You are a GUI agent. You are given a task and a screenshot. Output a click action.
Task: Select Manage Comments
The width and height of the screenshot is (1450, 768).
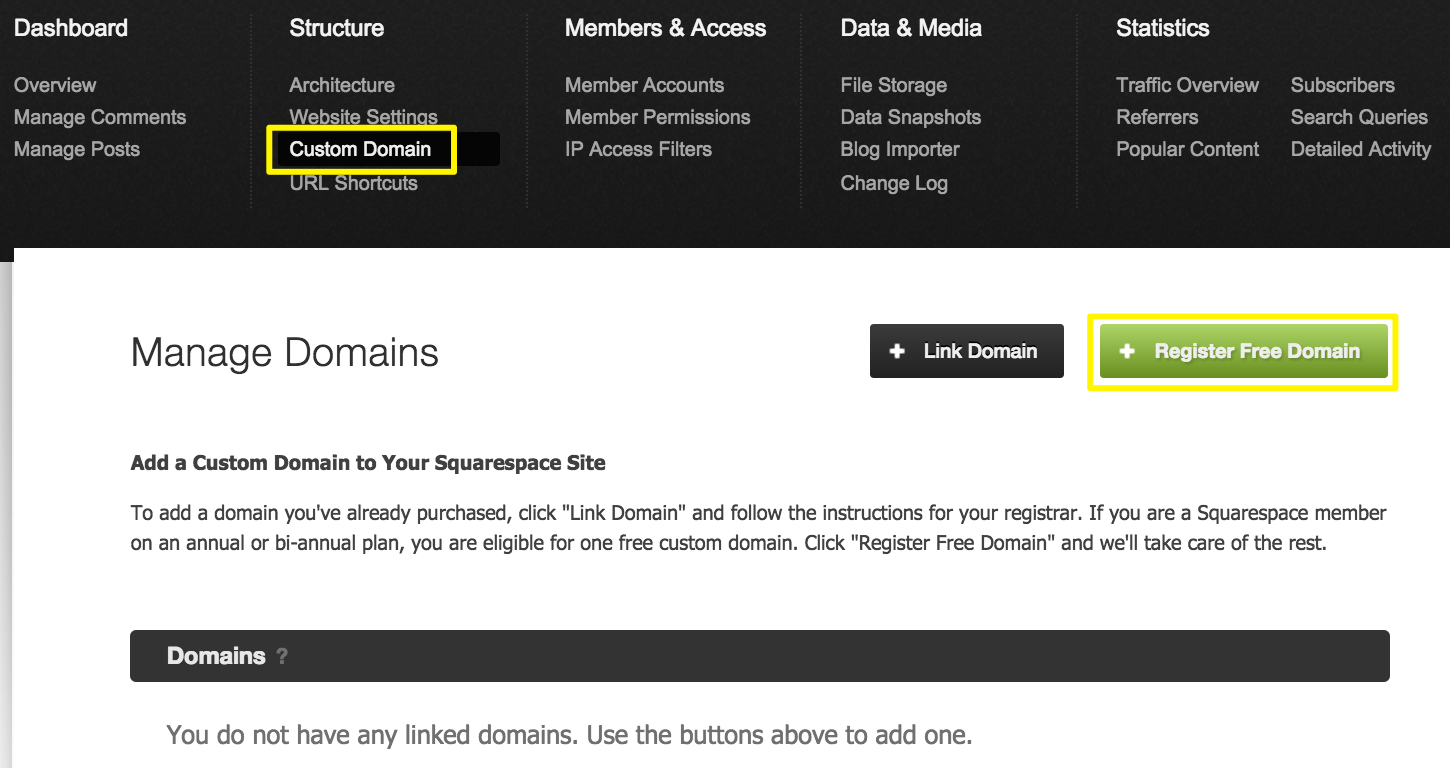pos(100,117)
